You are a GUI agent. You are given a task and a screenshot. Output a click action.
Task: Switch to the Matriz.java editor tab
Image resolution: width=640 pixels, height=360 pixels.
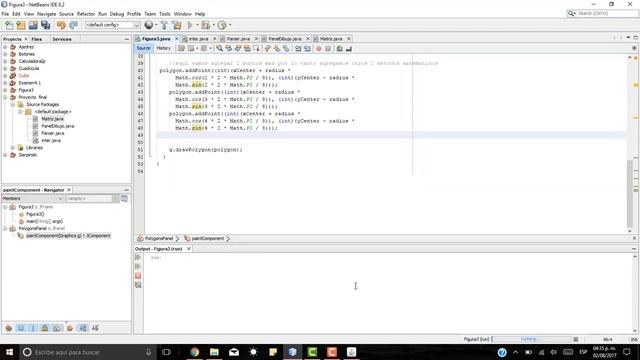331,39
